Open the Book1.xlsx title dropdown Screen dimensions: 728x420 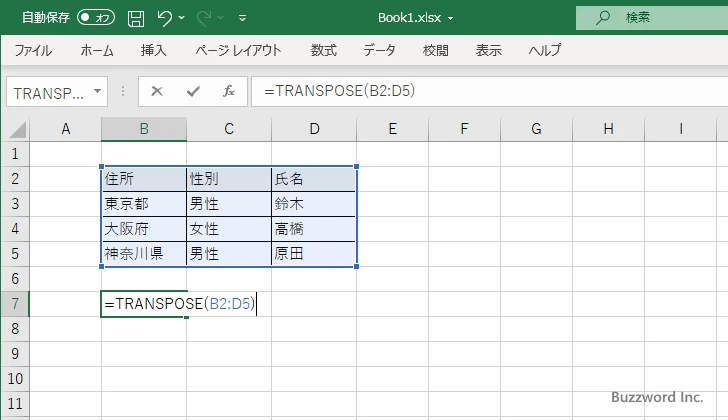click(450, 19)
